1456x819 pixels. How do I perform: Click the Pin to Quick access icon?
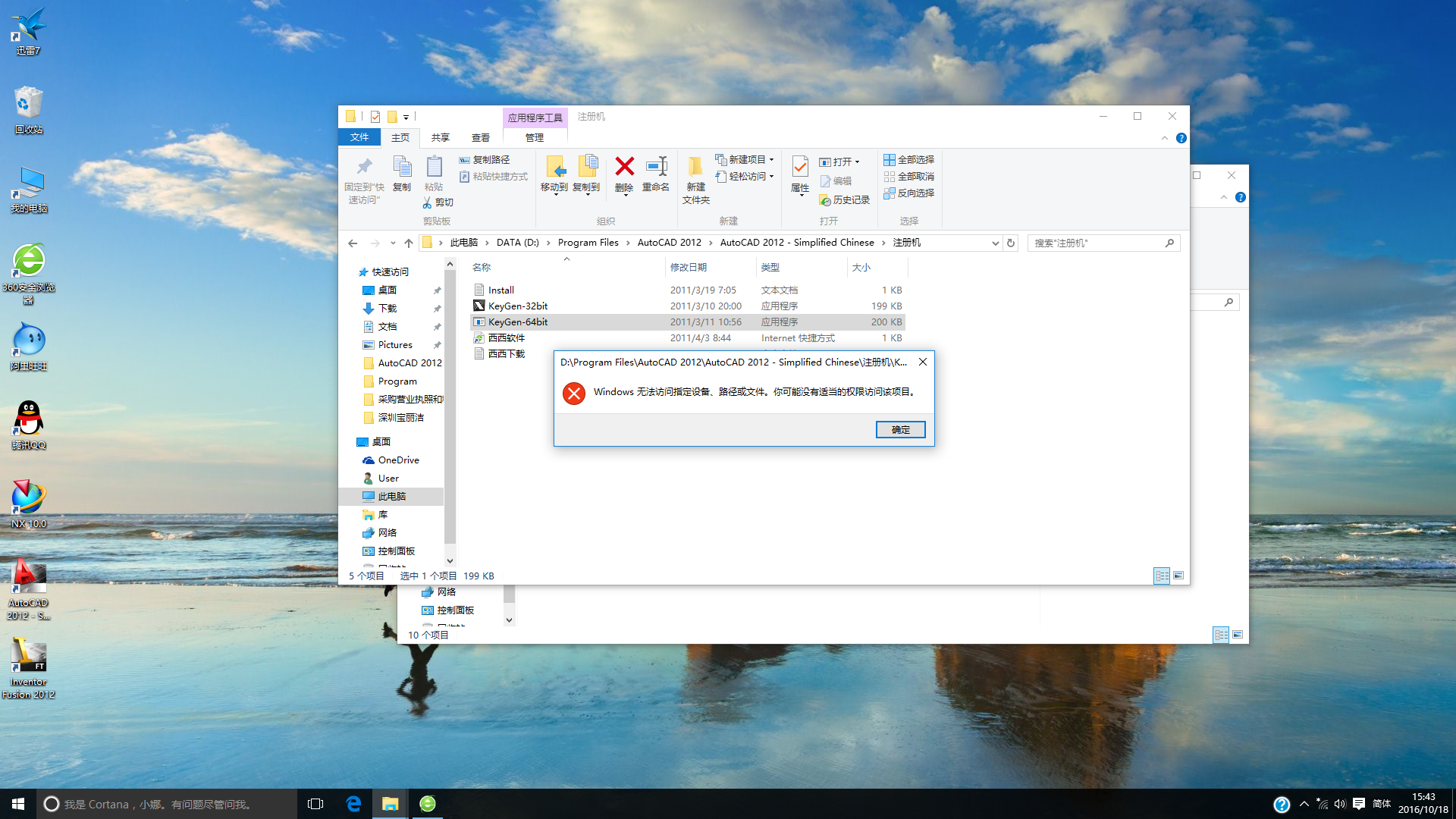364,166
